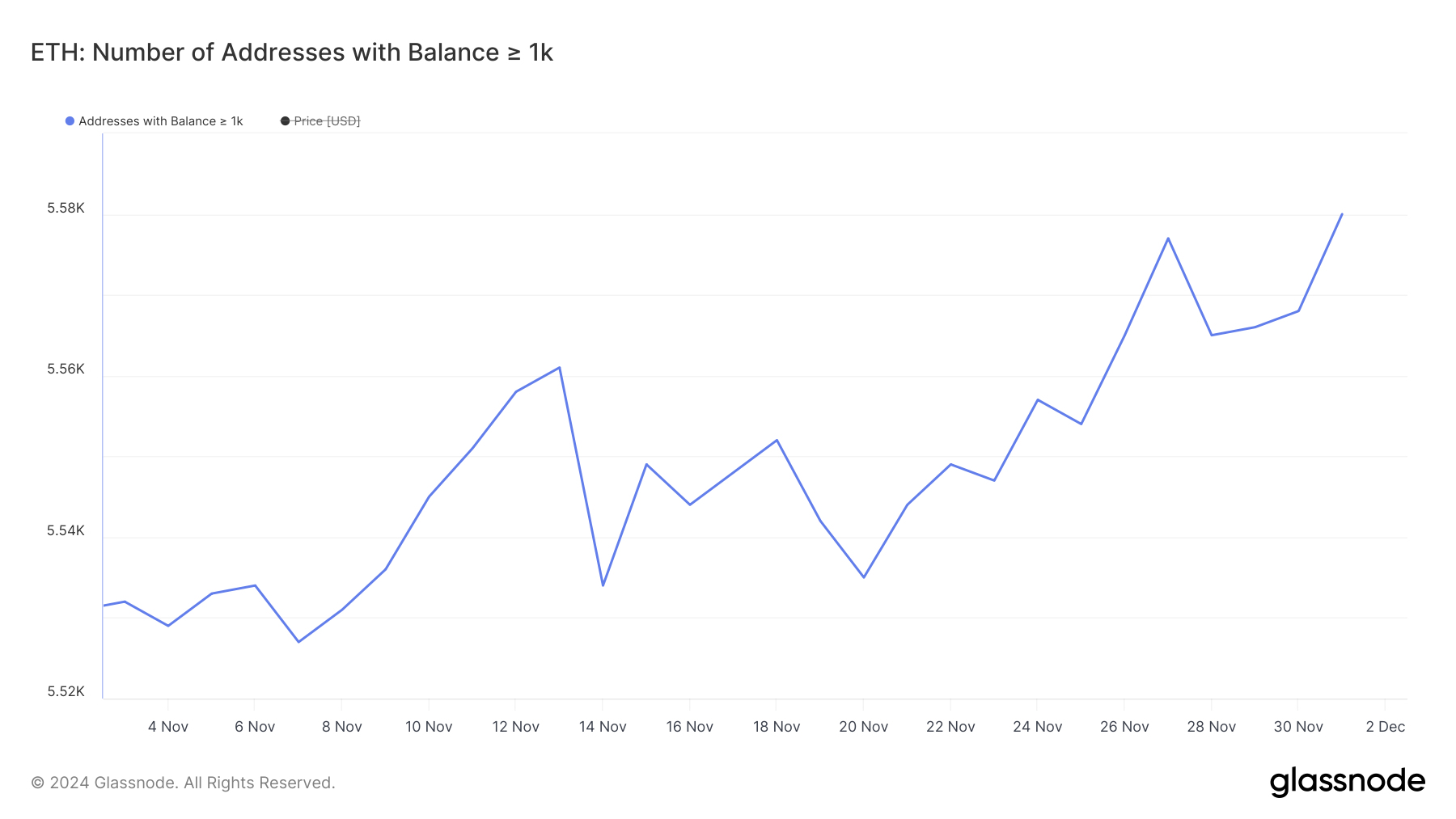Image resolution: width=1456 pixels, height=819 pixels.
Task: Select the '2 Dec' axis label
Action: pos(1386,726)
